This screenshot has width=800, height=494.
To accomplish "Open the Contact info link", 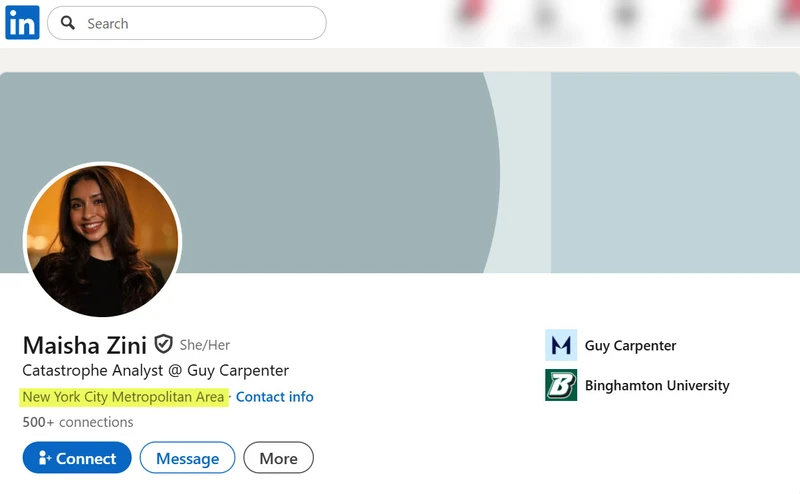I will pyautogui.click(x=274, y=397).
